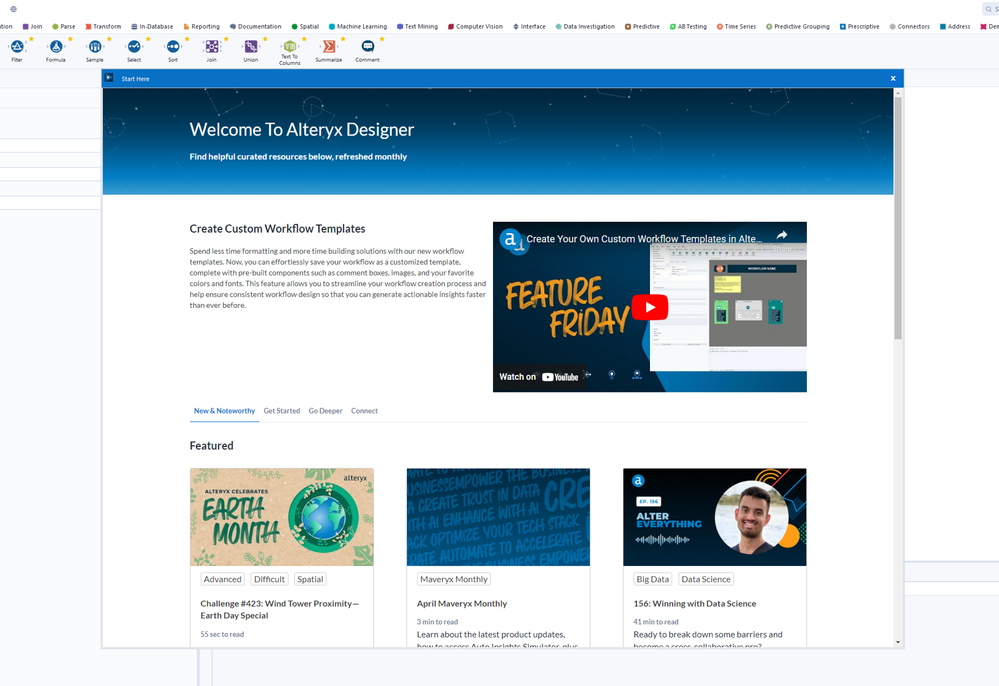999x686 pixels.
Task: Close the Start Here window
Action: point(893,78)
